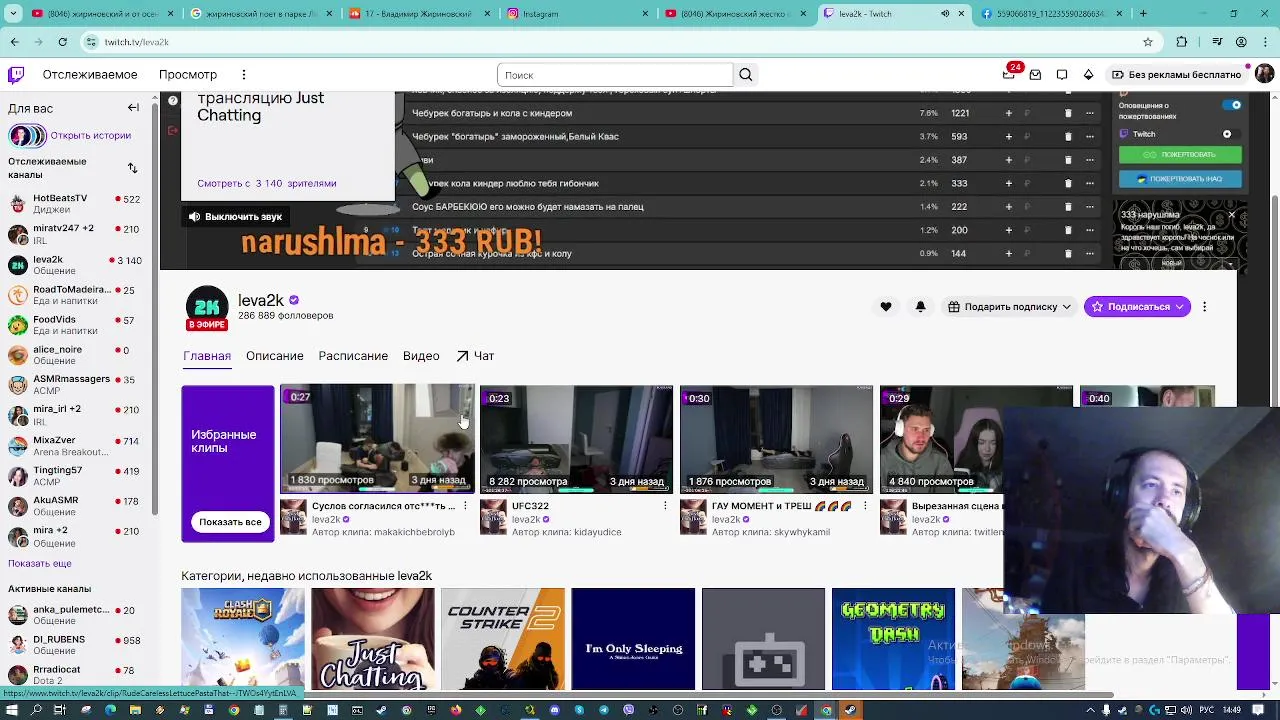Open the Чат pop-out tab
Screen dimensions: 1280x720
click(x=476, y=356)
